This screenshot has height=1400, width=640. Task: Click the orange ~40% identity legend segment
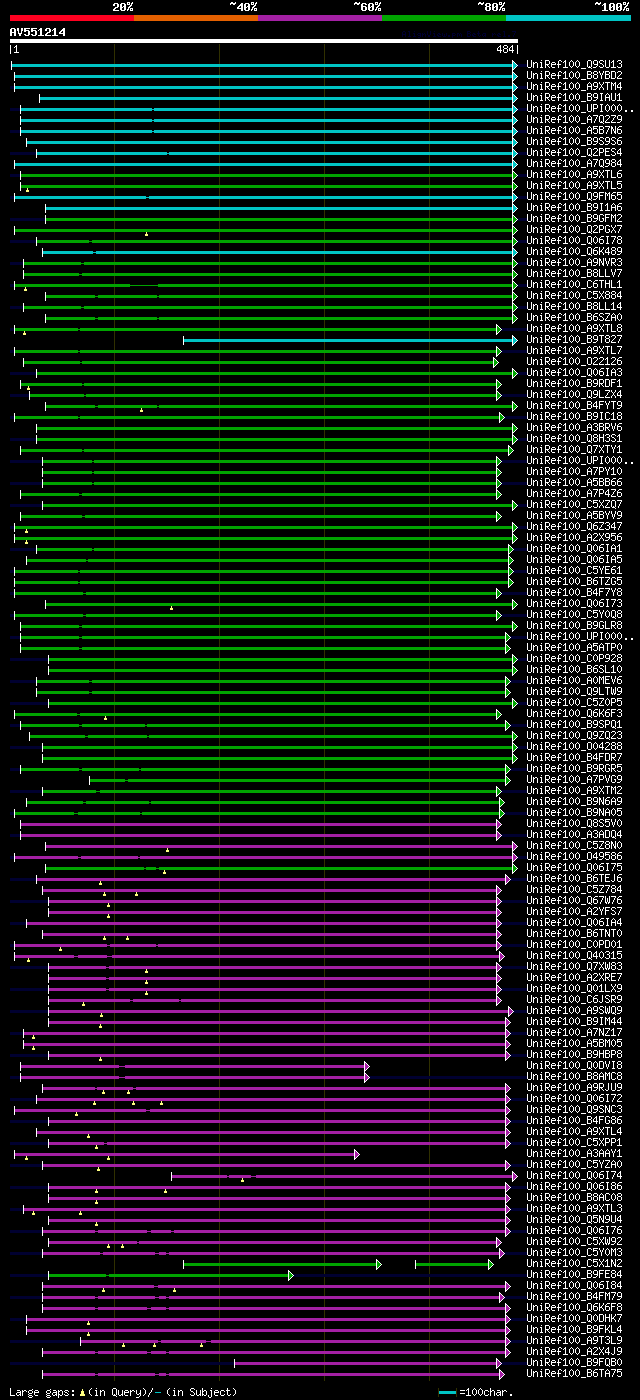[x=196, y=18]
